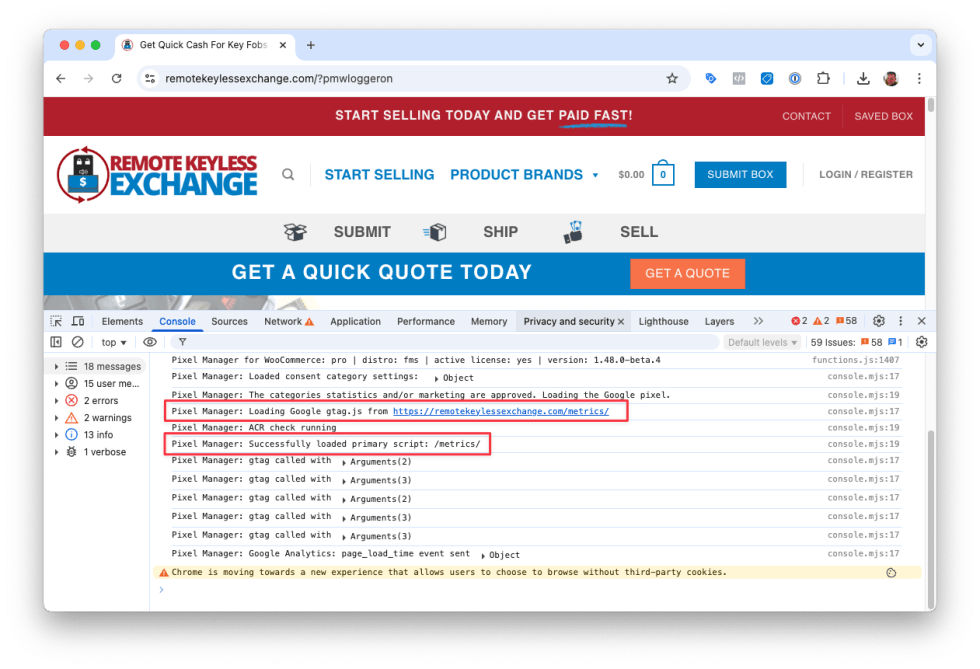The width and height of the screenshot is (980, 669).
Task: Switch to the Performance tab
Action: 426,321
